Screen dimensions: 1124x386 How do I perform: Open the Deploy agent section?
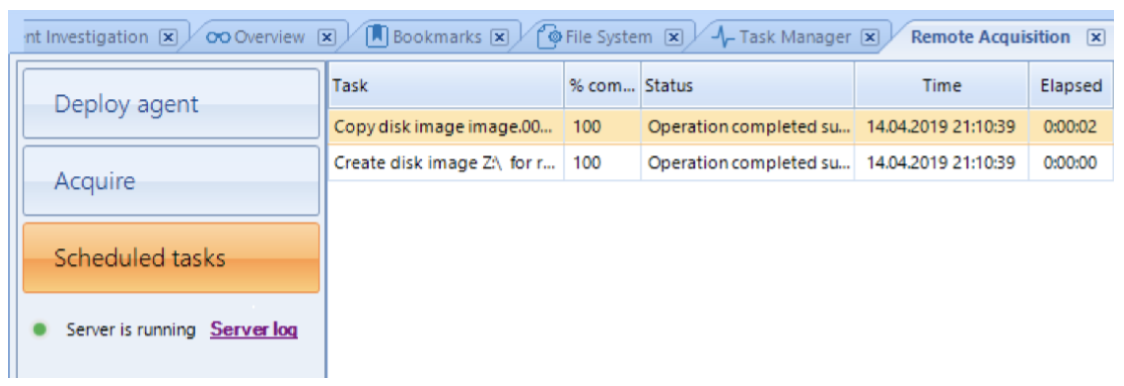click(171, 103)
